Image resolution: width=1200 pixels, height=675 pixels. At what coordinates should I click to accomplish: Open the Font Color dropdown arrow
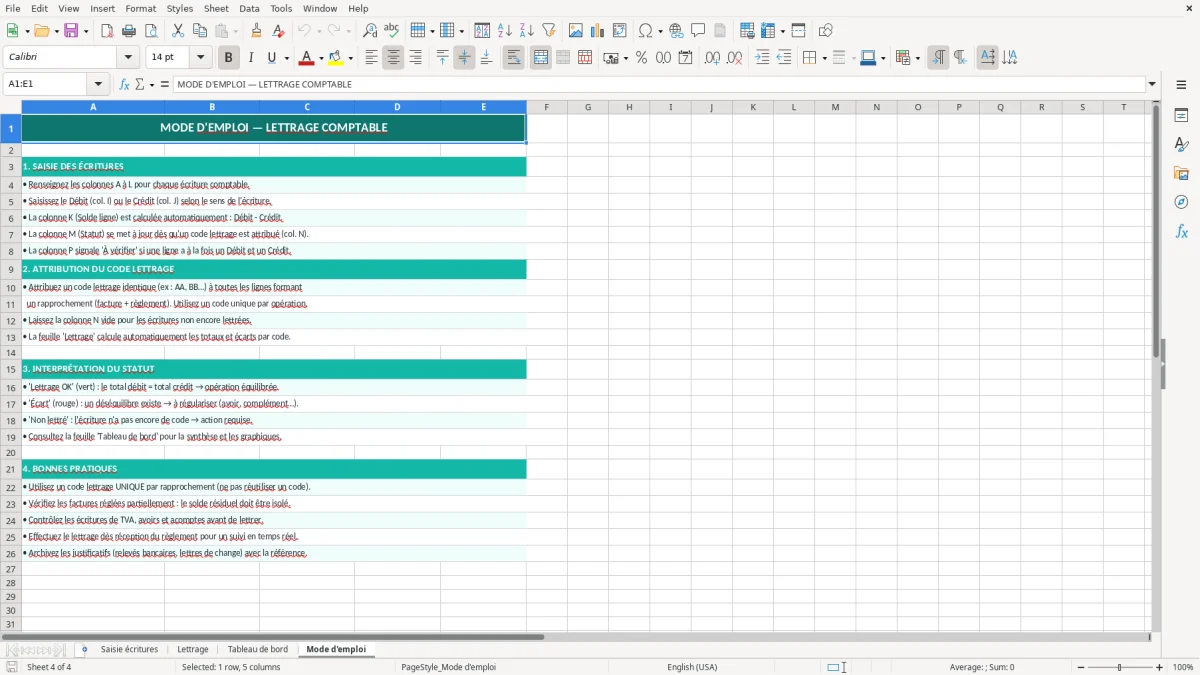click(321, 58)
